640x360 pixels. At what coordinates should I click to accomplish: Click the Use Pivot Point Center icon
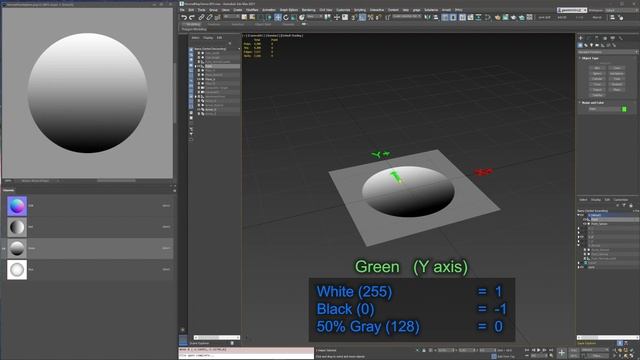(x=327, y=17)
